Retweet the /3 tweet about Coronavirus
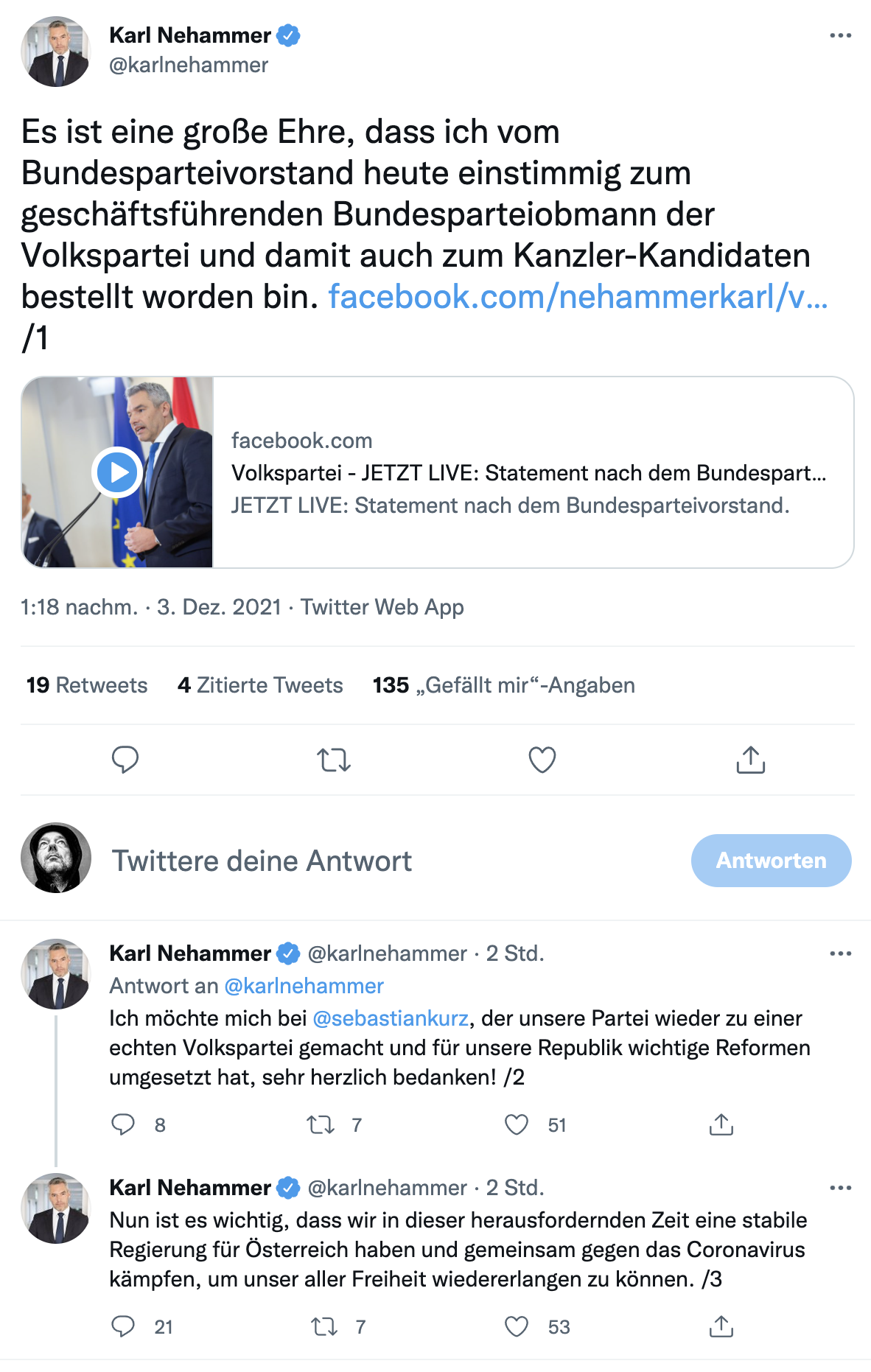The width and height of the screenshot is (871, 1372). (x=324, y=1326)
